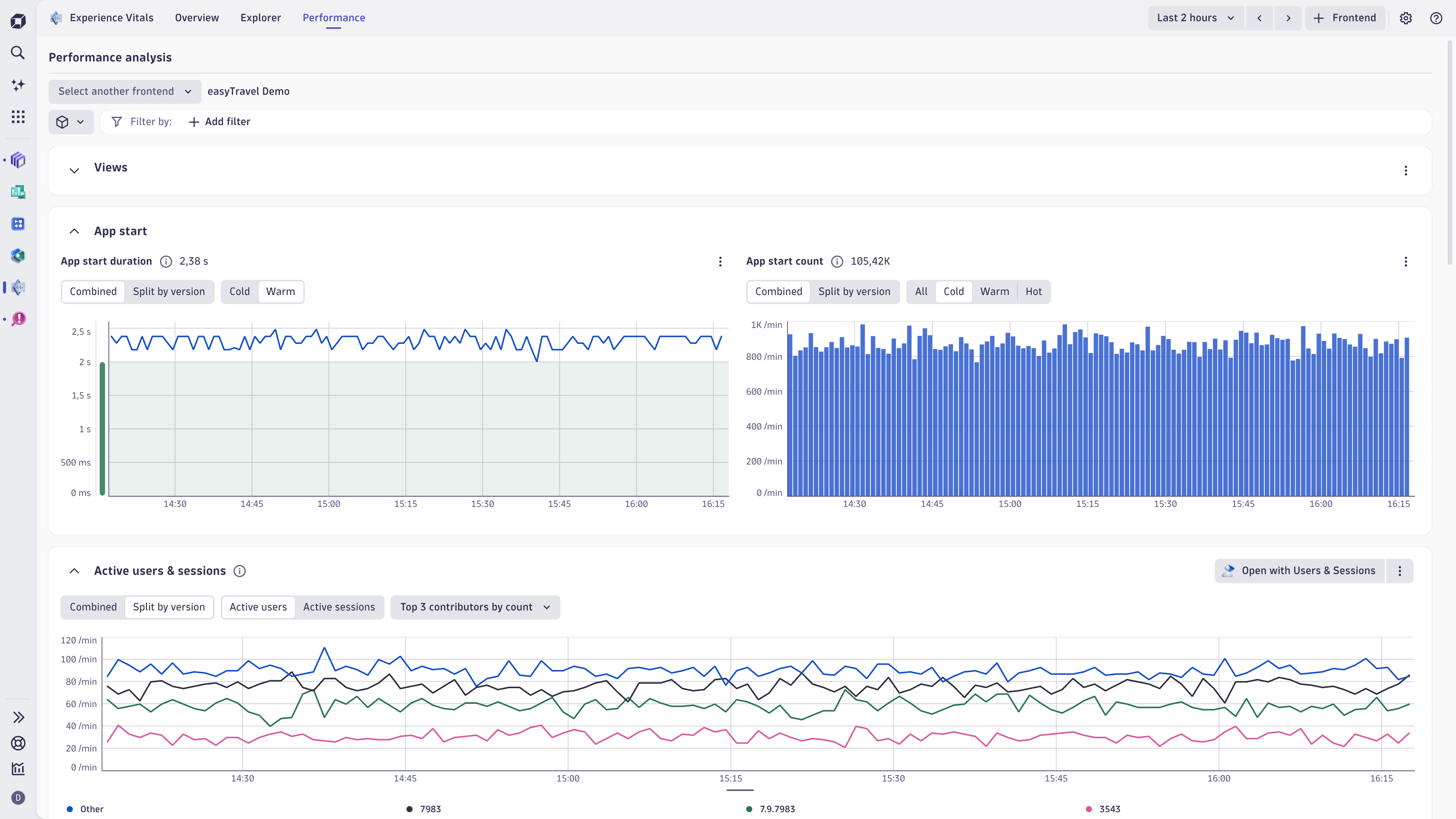Image resolution: width=1456 pixels, height=819 pixels.
Task: Open Select another frontend dropdown
Action: 125,91
